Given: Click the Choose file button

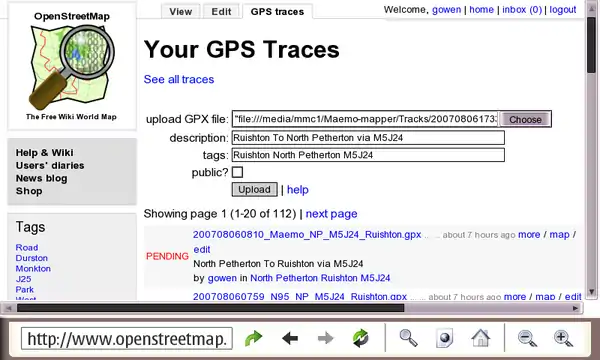Looking at the screenshot, I should click(525, 119).
